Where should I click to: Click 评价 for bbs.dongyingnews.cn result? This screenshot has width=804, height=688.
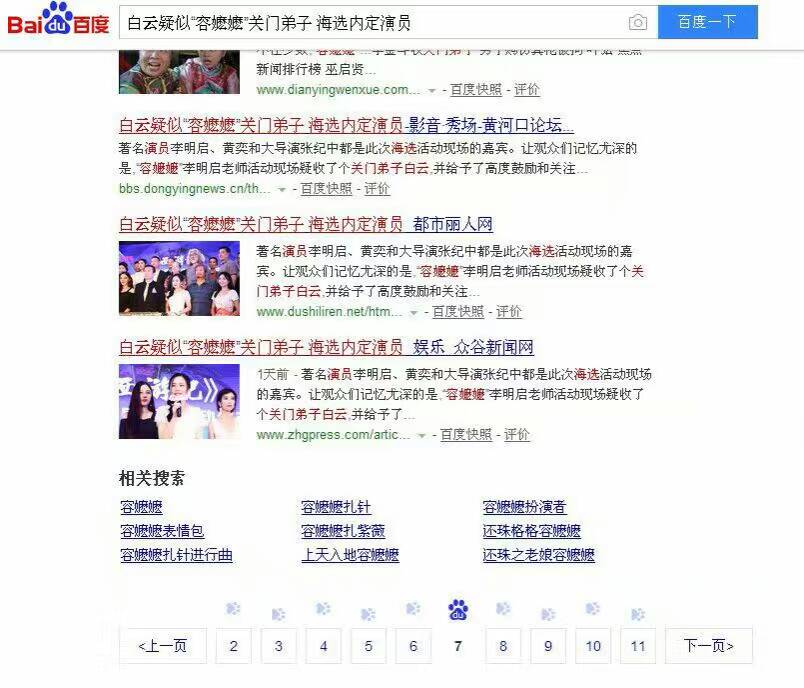pos(377,189)
